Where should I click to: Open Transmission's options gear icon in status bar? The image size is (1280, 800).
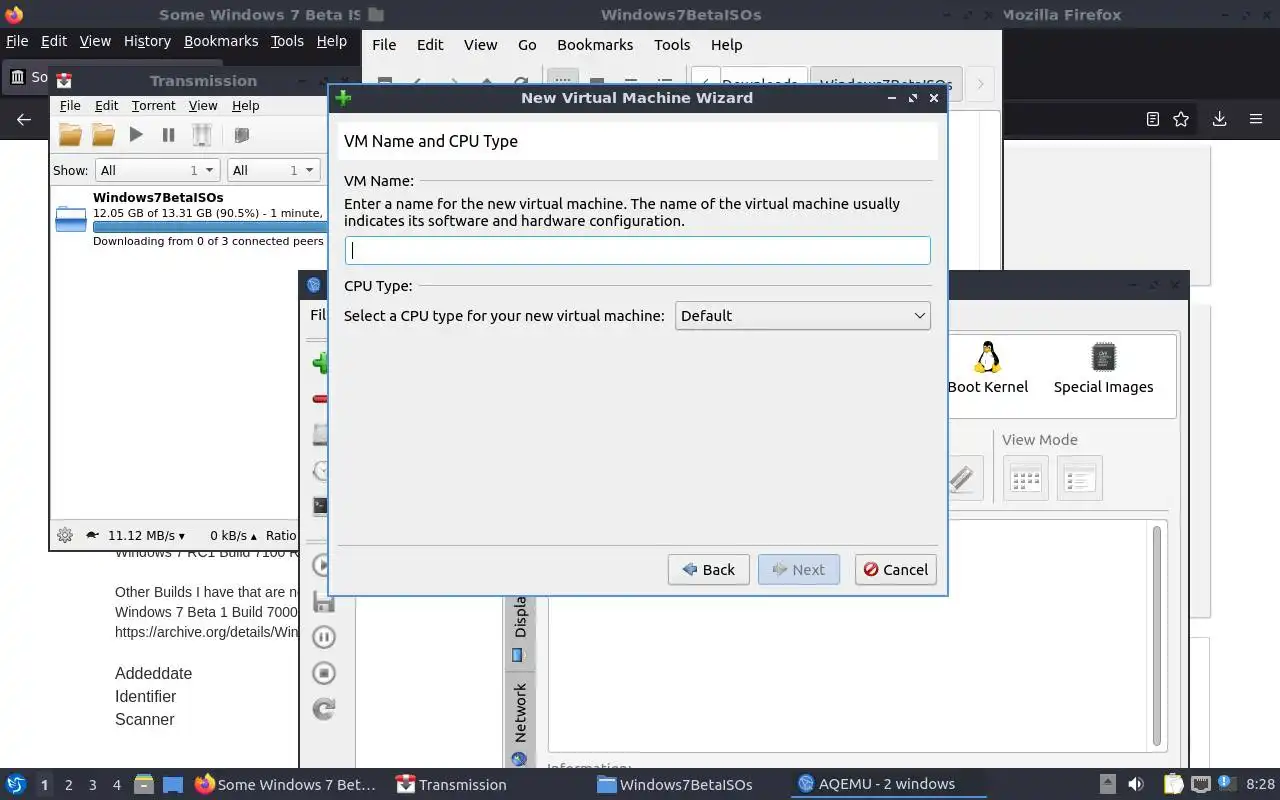(x=65, y=535)
